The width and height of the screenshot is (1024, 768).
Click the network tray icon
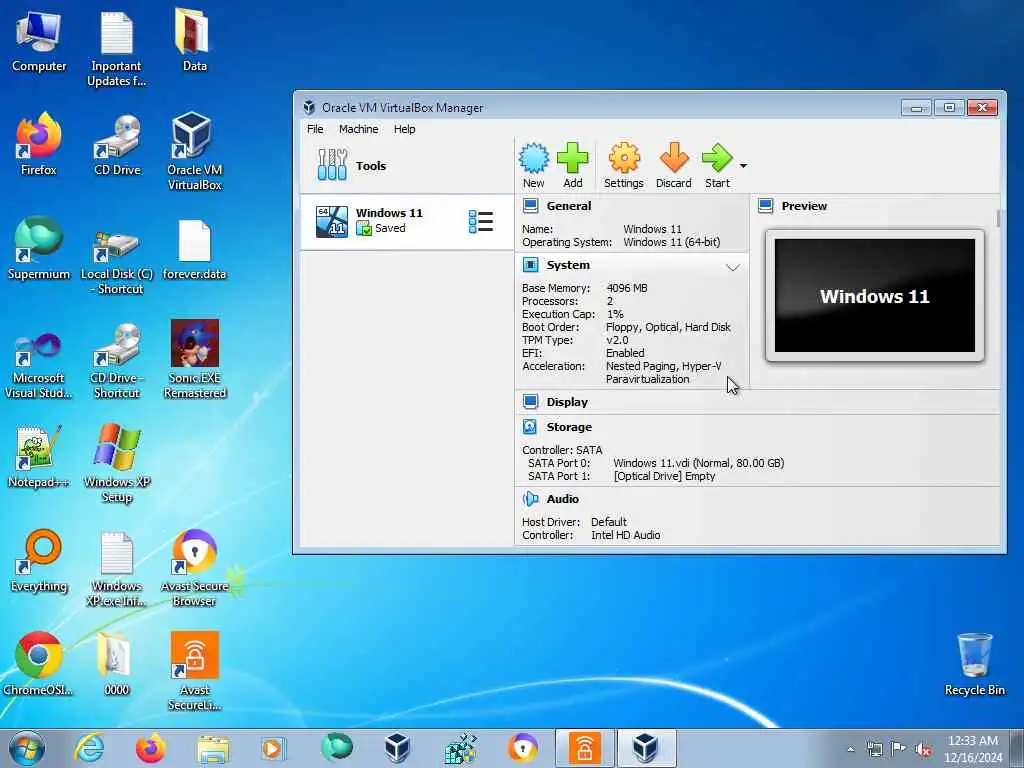coord(874,749)
